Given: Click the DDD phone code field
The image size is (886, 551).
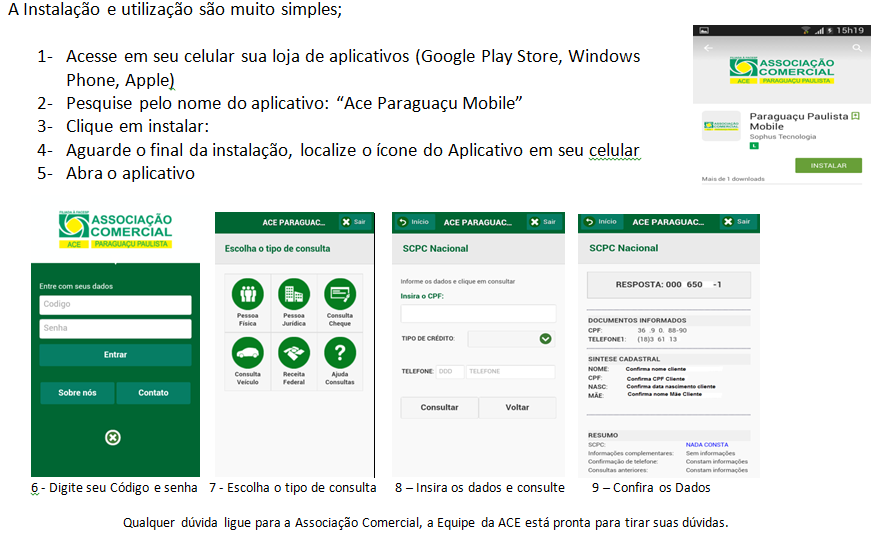Looking at the screenshot, I should (x=450, y=371).
